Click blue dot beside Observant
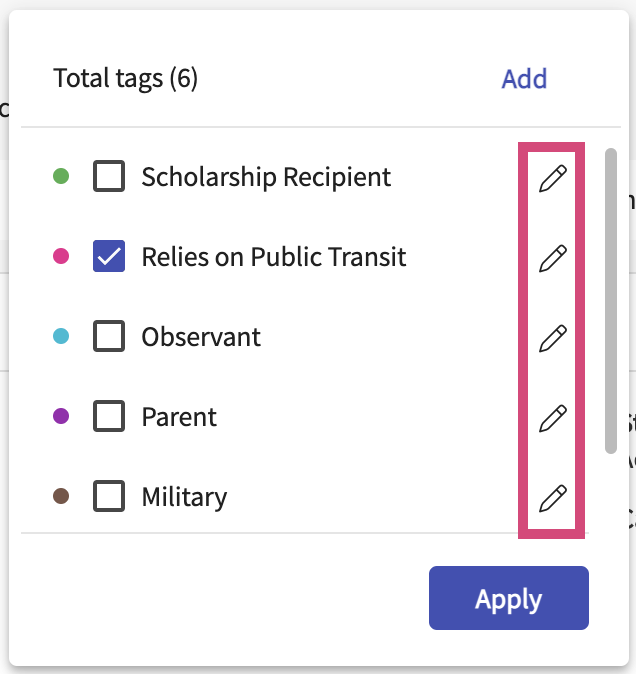 [x=61, y=336]
